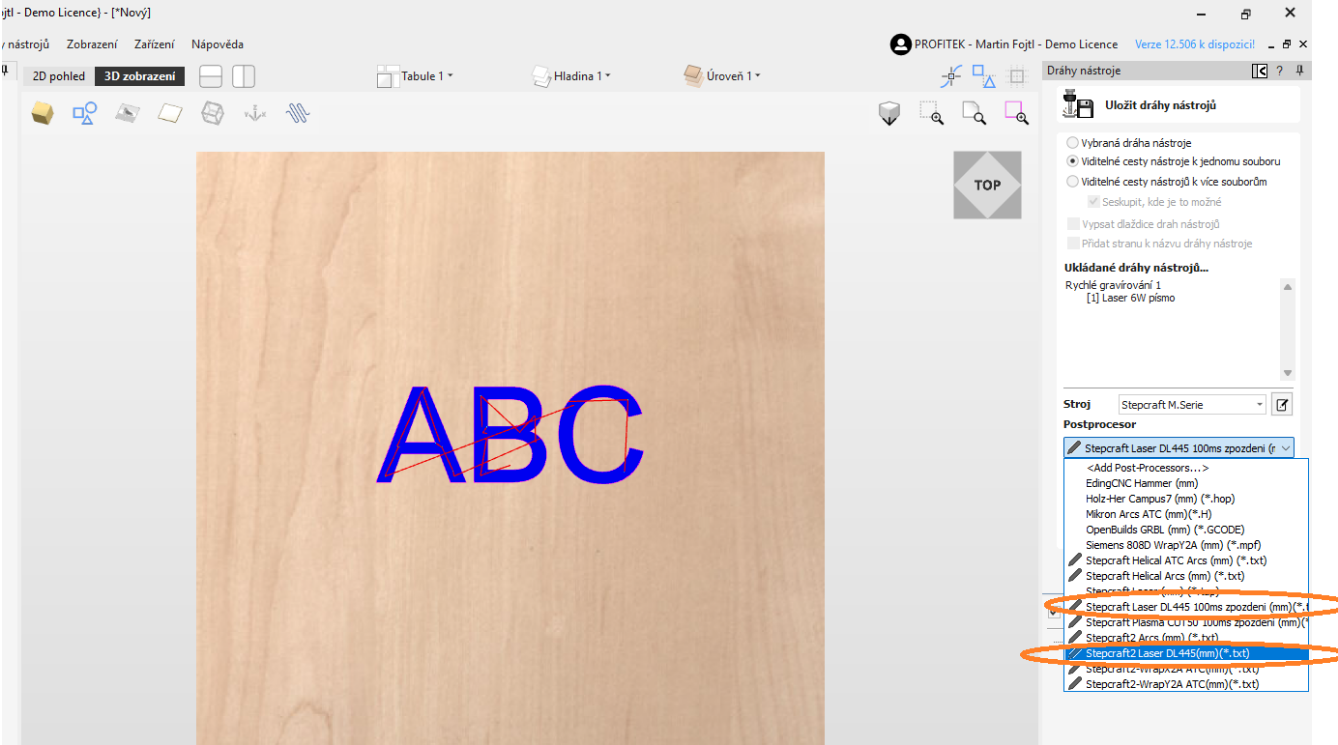1338x745 pixels.
Task: Click the dashed zoom-to-box magnifier icon
Action: coord(931,114)
